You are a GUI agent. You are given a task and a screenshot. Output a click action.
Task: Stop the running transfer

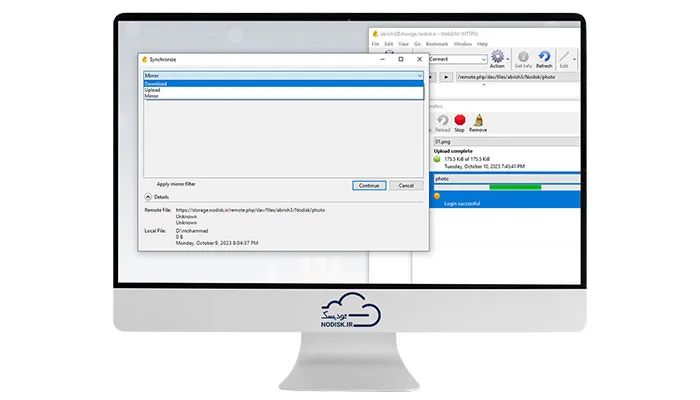point(459,123)
